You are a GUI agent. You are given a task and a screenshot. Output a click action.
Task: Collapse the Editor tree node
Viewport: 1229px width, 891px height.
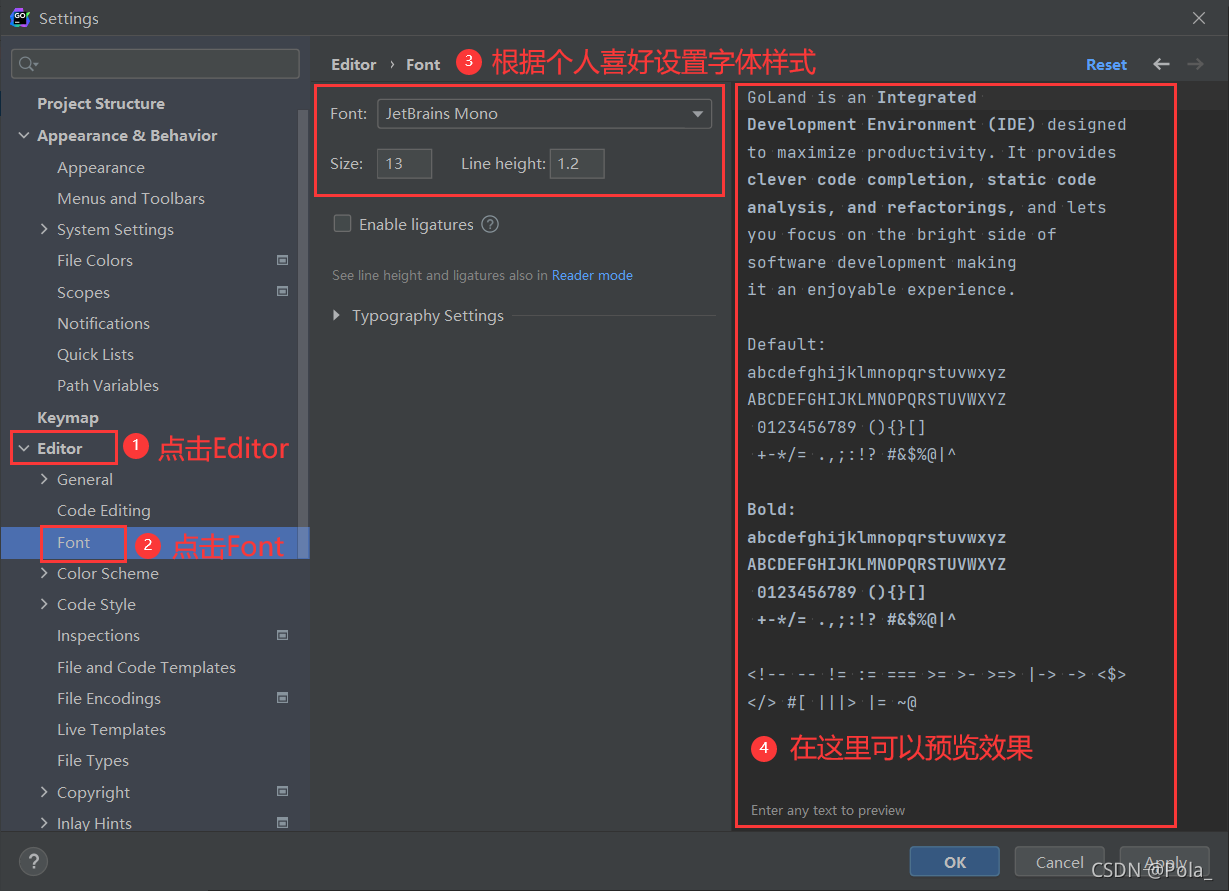coord(24,449)
